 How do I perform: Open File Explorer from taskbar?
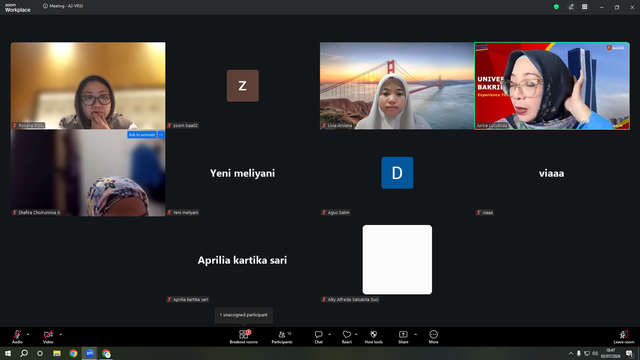[x=57, y=353]
